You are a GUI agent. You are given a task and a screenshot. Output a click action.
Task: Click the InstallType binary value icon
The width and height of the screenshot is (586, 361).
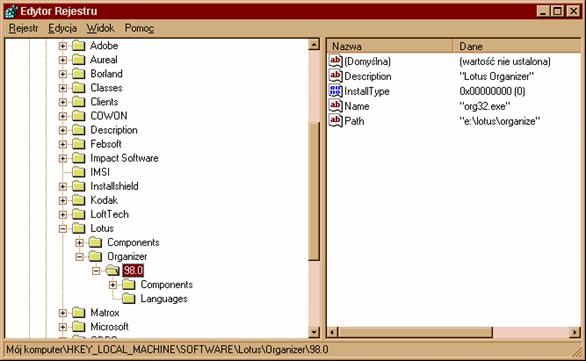tap(336, 91)
